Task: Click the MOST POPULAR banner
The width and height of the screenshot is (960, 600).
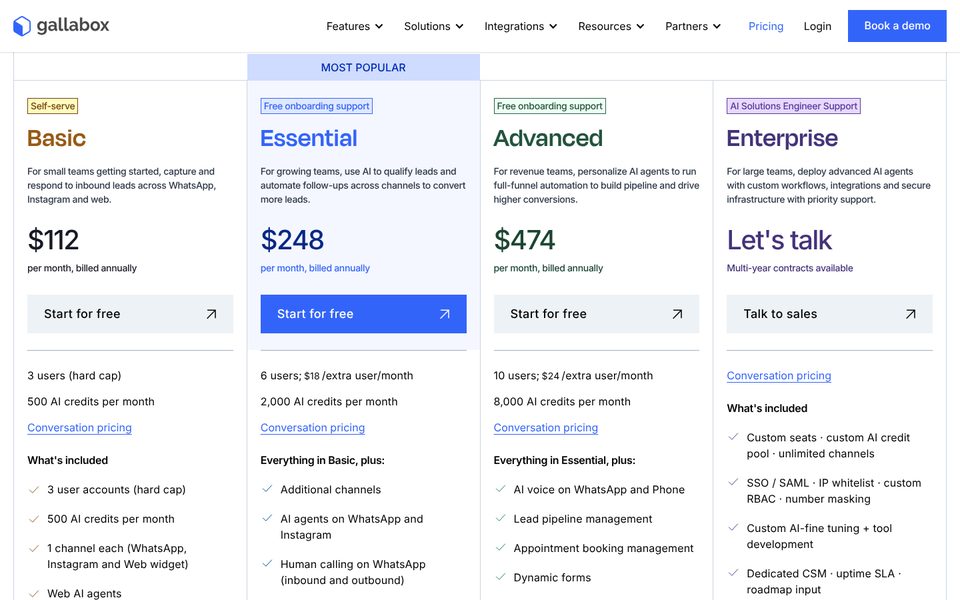Action: 364,67
